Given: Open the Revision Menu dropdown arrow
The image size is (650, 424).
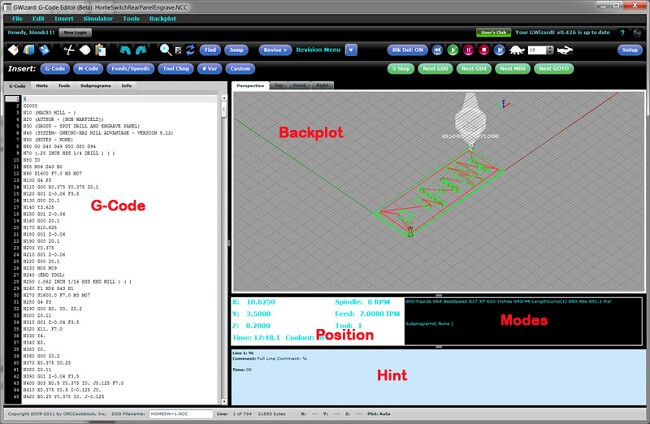Looking at the screenshot, I should (351, 50).
